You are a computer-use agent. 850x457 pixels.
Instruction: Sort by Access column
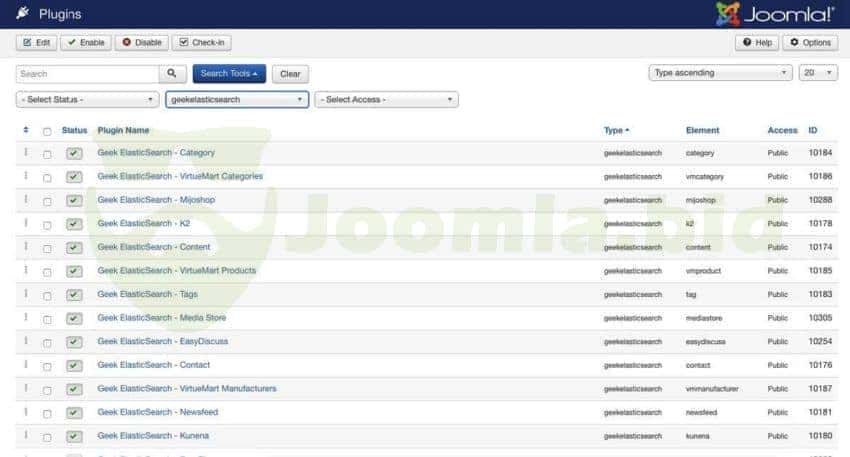[x=782, y=130]
